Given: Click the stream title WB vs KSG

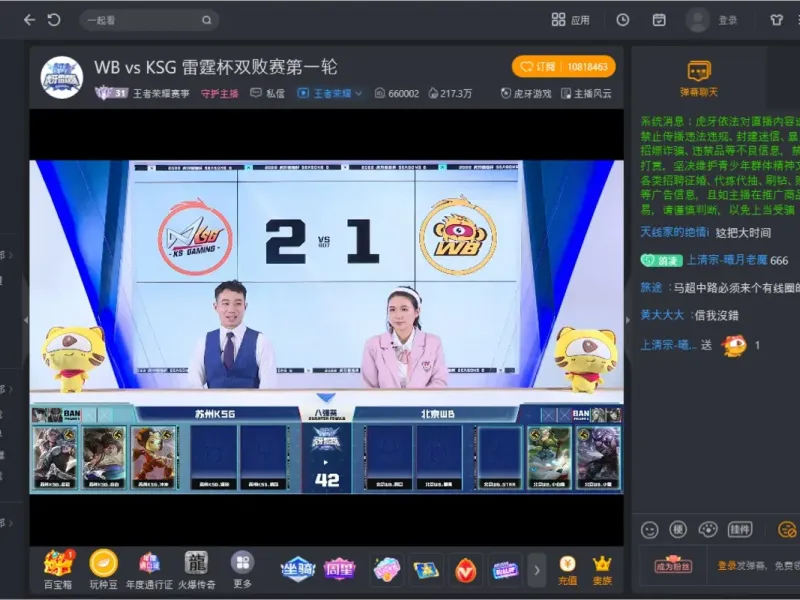Looking at the screenshot, I should pyautogui.click(x=215, y=67).
